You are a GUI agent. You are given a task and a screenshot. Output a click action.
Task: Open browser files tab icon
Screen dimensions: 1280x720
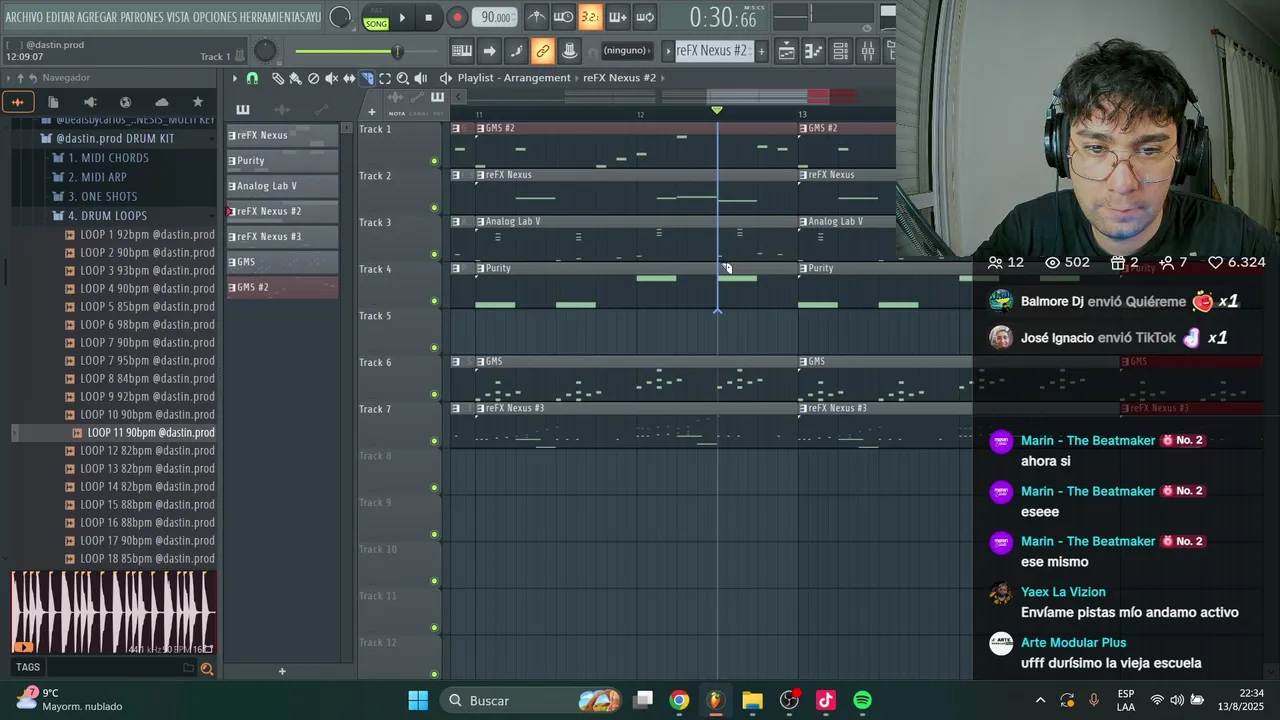pyautogui.click(x=53, y=102)
